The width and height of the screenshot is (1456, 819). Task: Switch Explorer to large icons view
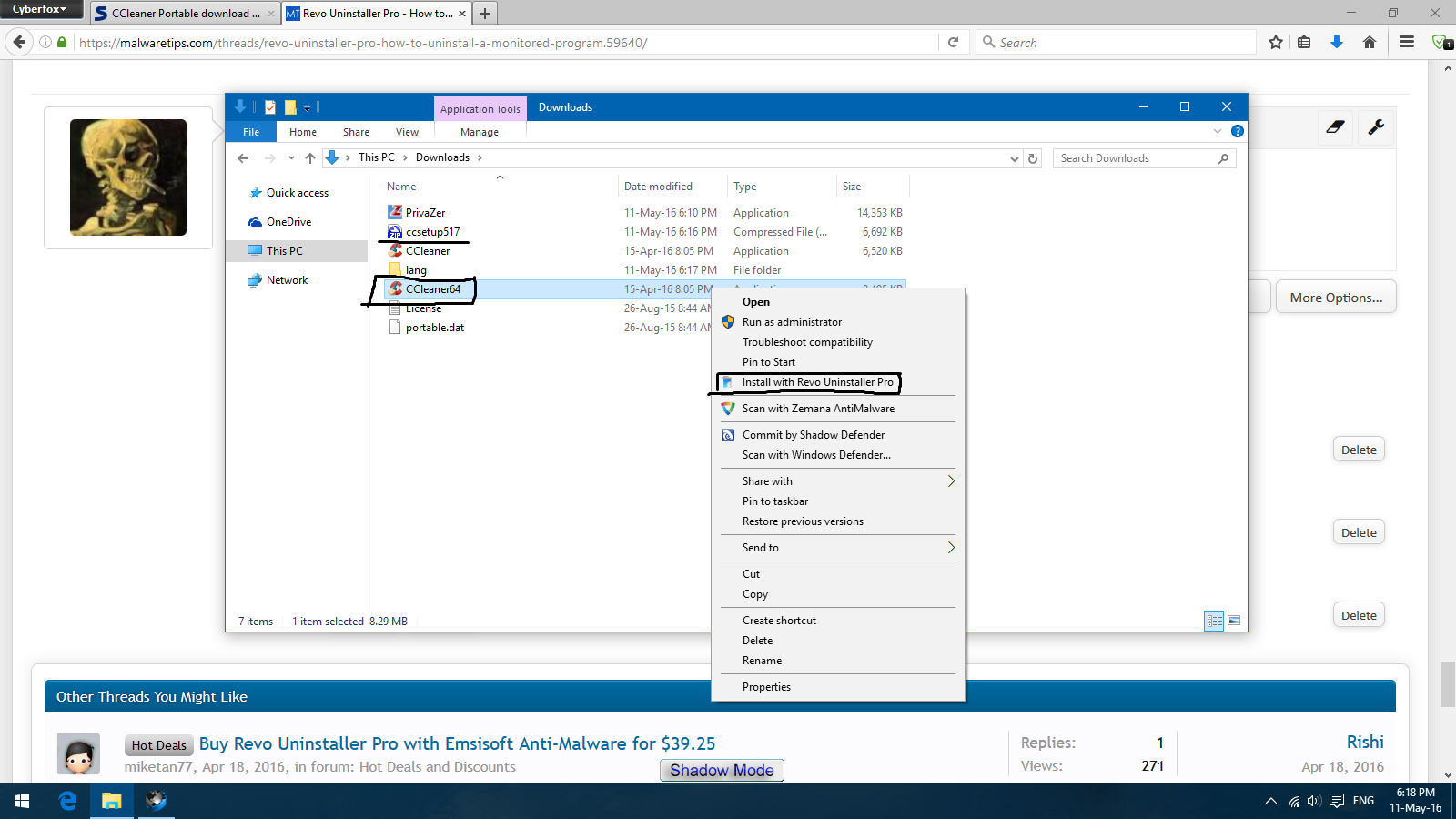[x=1234, y=621]
